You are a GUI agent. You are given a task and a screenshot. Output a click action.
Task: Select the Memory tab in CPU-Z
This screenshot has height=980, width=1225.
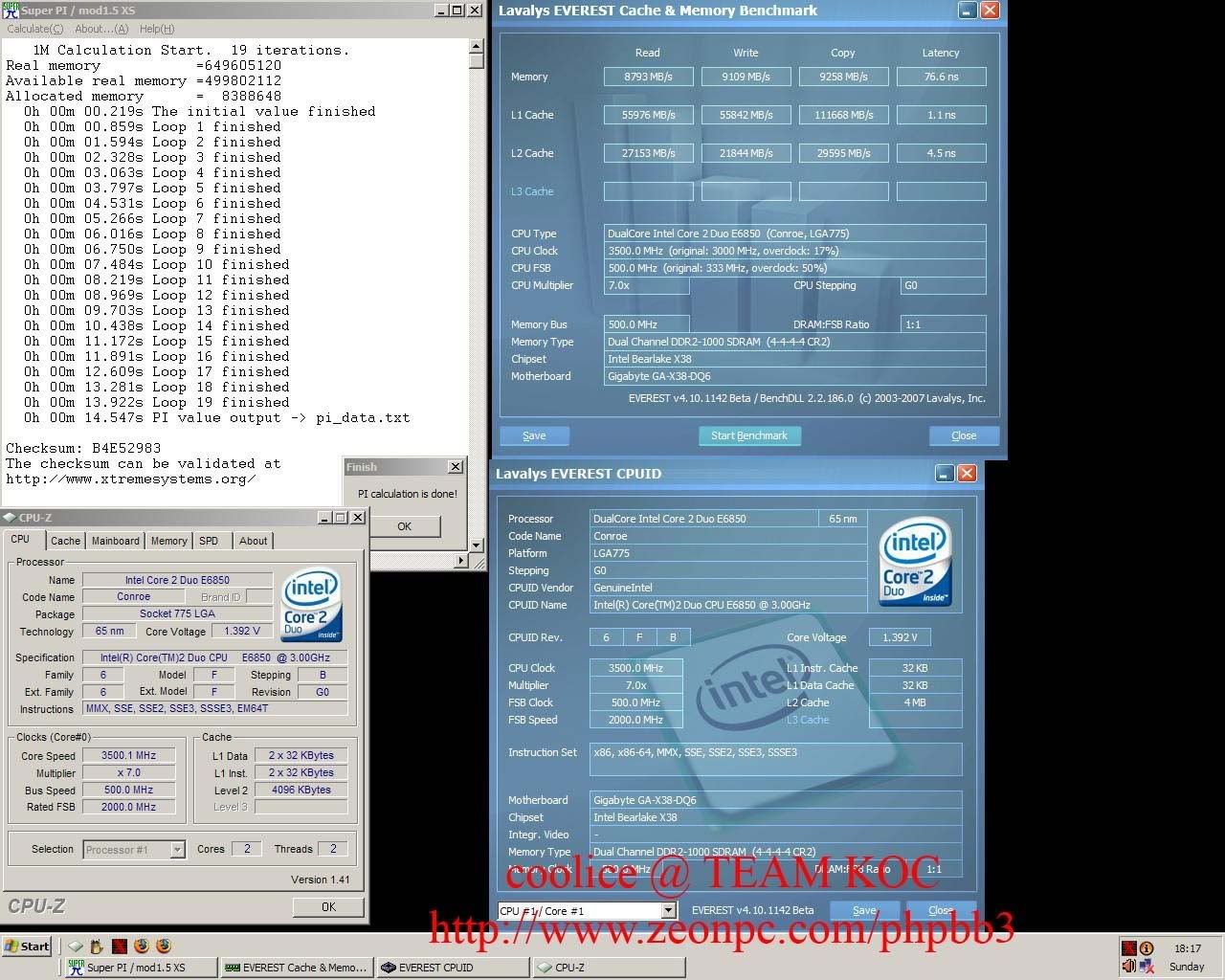click(x=169, y=541)
